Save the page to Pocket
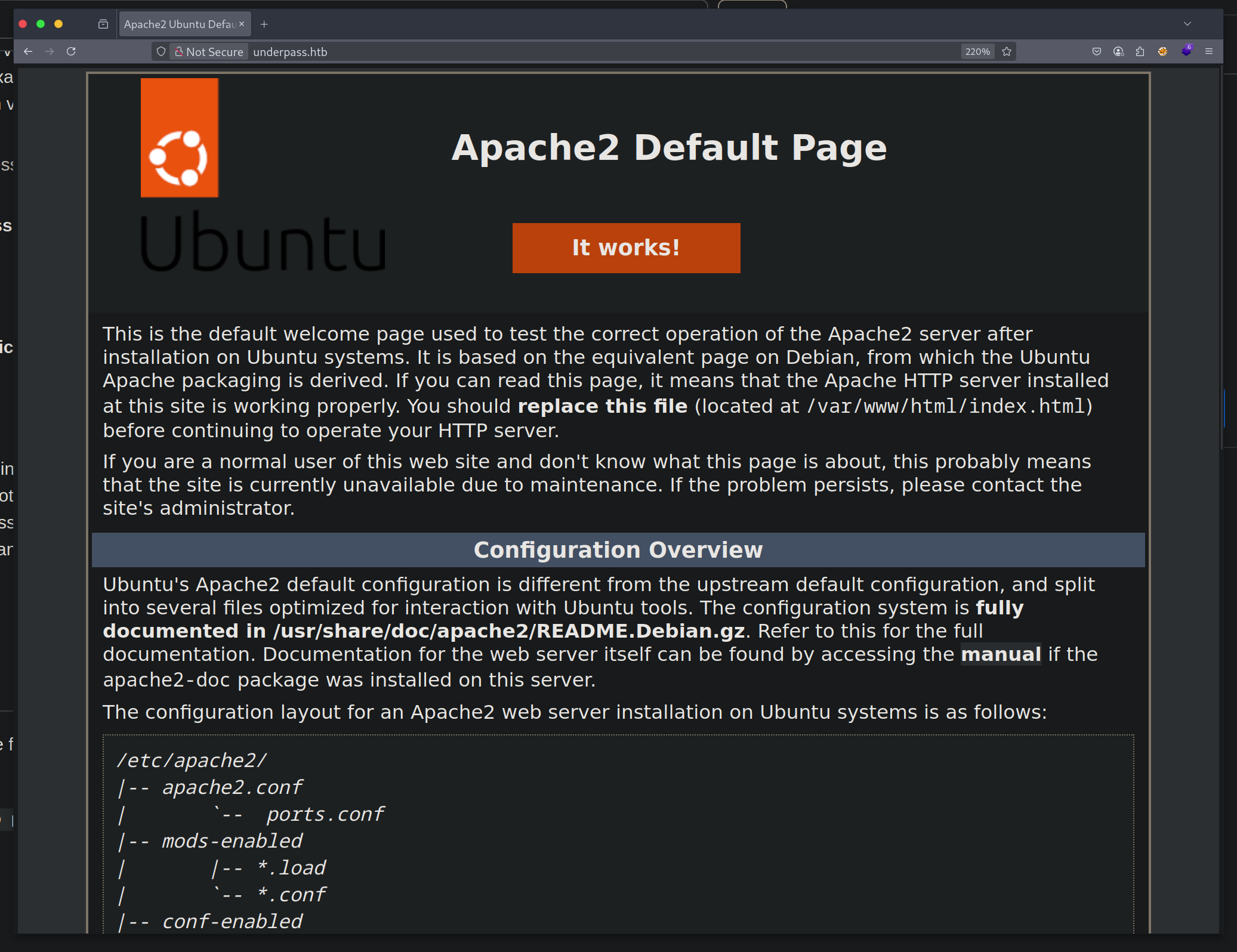Viewport: 1237px width, 952px height. click(x=1097, y=51)
